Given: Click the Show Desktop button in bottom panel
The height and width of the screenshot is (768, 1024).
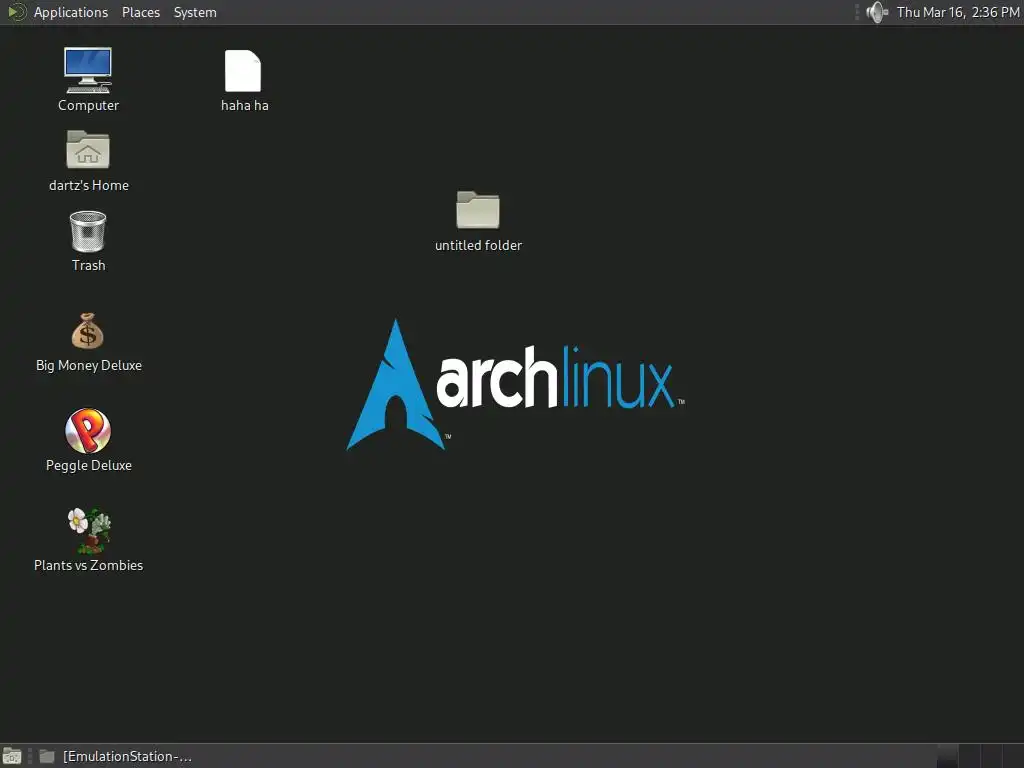Looking at the screenshot, I should [x=12, y=756].
